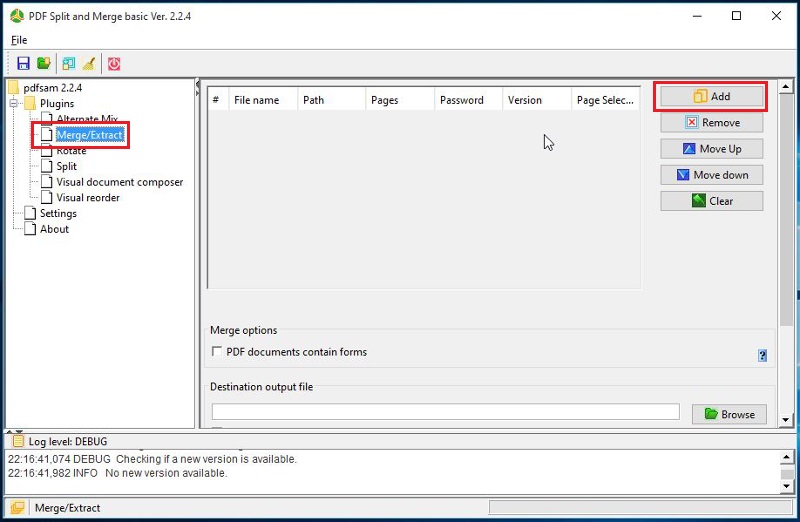This screenshot has width=800, height=522.
Task: Click the Path column header
Action: (331, 100)
